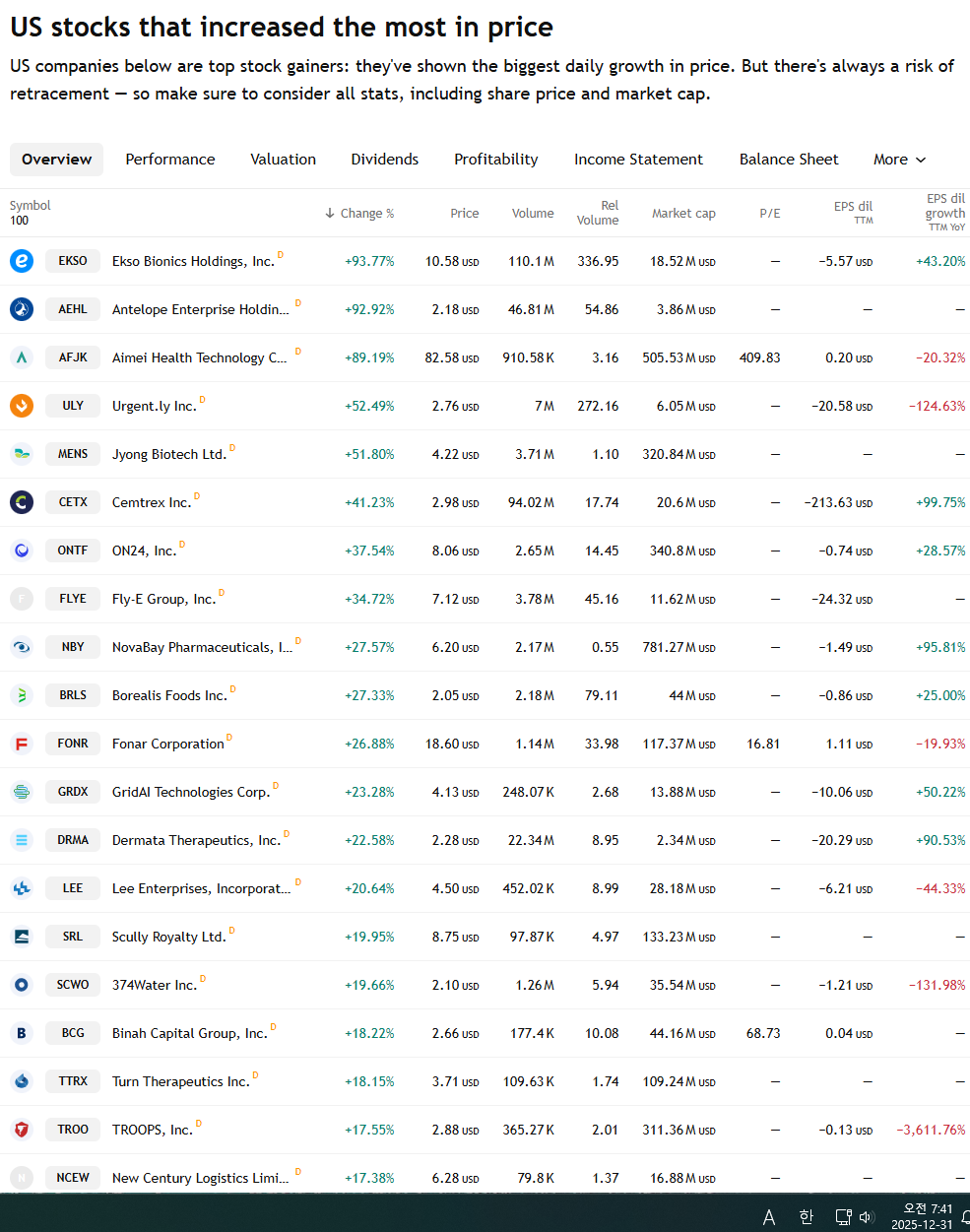Sort by the Rel Volume column header
This screenshot has height=1232, width=970.
point(598,213)
